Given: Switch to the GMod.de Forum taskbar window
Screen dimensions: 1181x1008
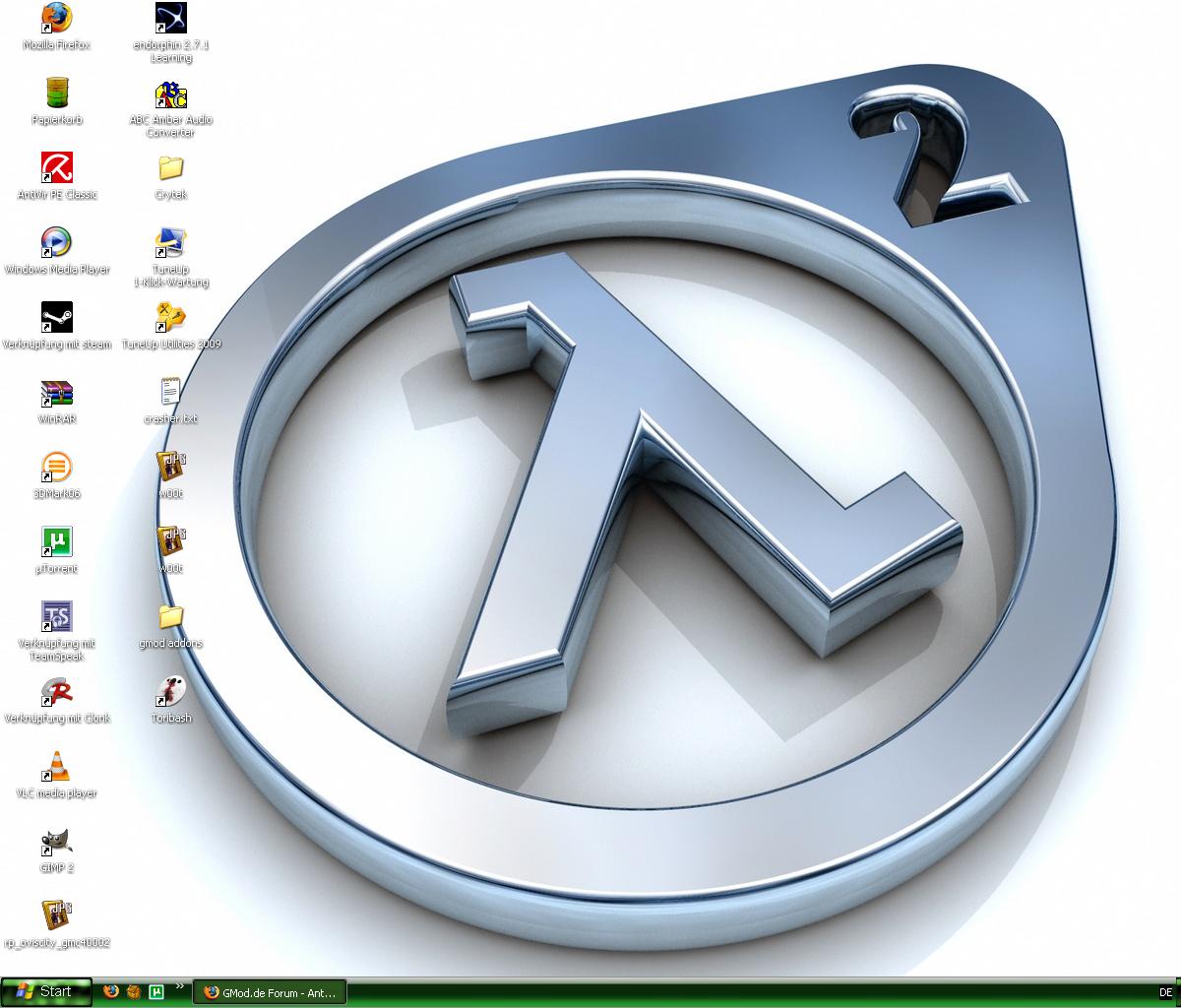Looking at the screenshot, I should point(270,992).
